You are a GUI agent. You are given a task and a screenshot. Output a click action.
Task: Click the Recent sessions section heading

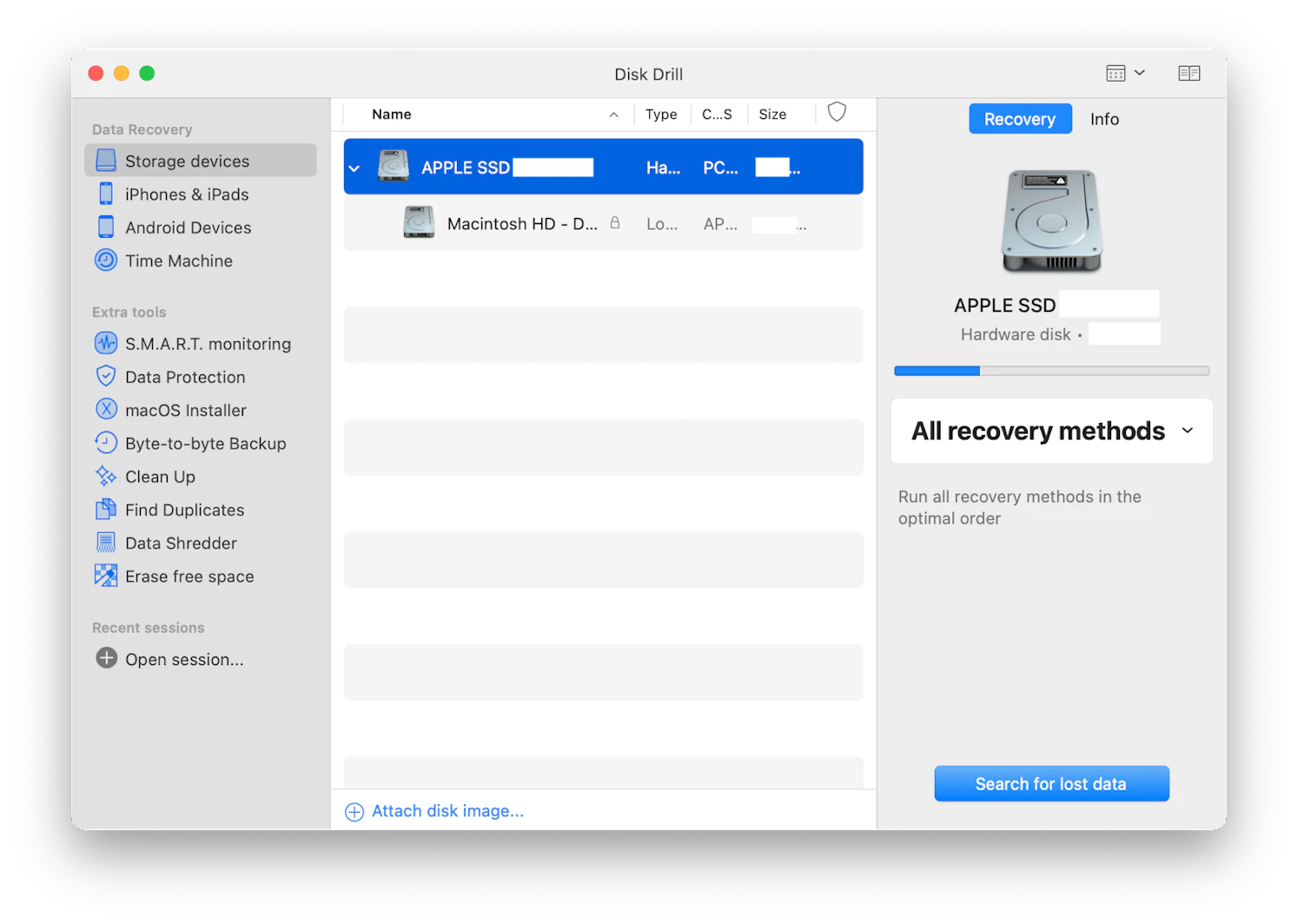click(148, 628)
